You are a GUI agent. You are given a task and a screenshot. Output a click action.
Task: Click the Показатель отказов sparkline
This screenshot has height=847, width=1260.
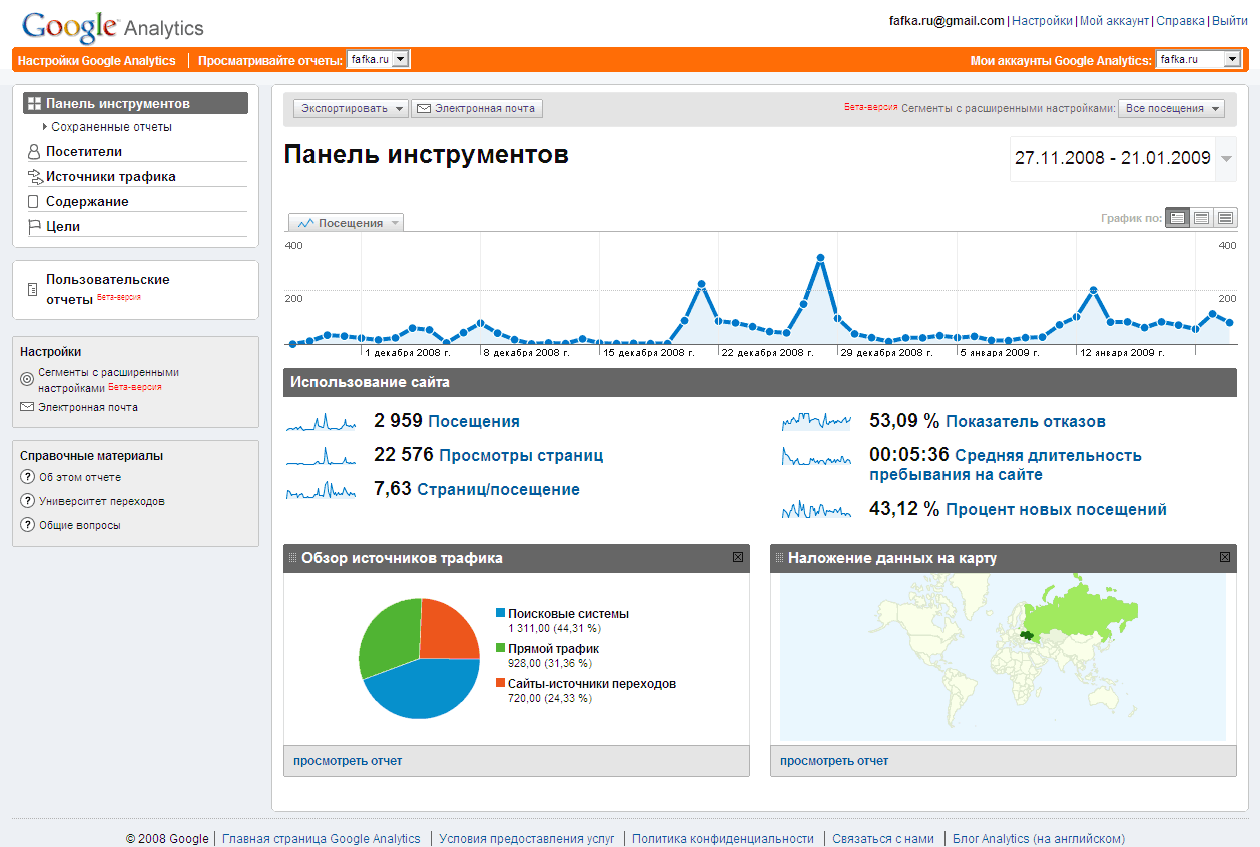(x=816, y=422)
